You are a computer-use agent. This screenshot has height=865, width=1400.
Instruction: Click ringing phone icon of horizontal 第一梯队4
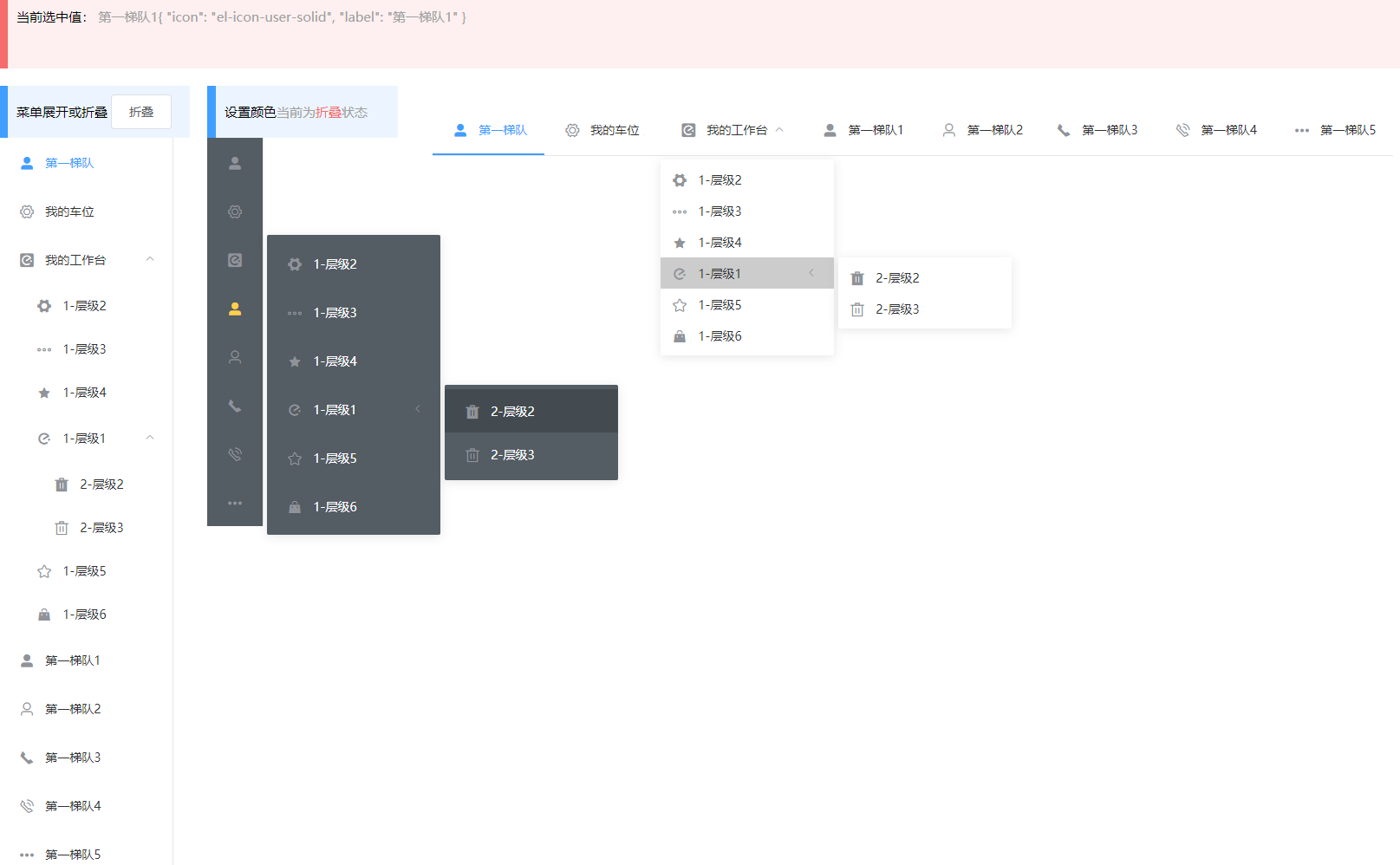[1182, 130]
